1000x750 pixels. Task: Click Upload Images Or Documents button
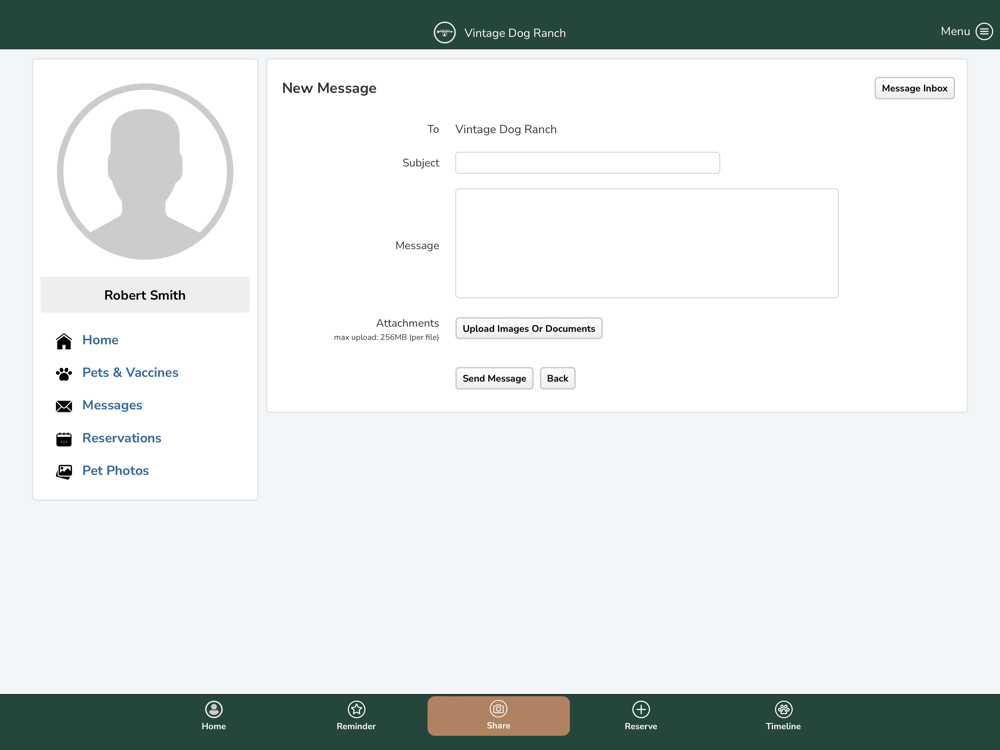[x=529, y=328]
